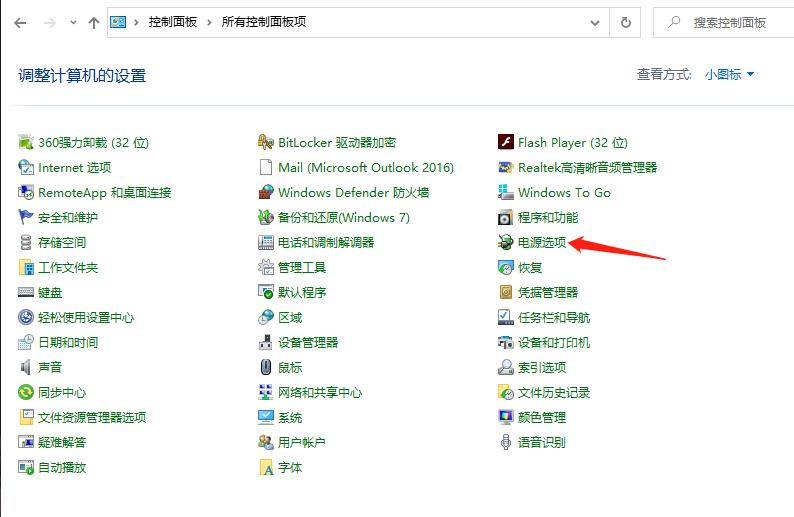Click the RemoteApp 和桌面连接 icon
The height and width of the screenshot is (517, 794).
(25, 192)
